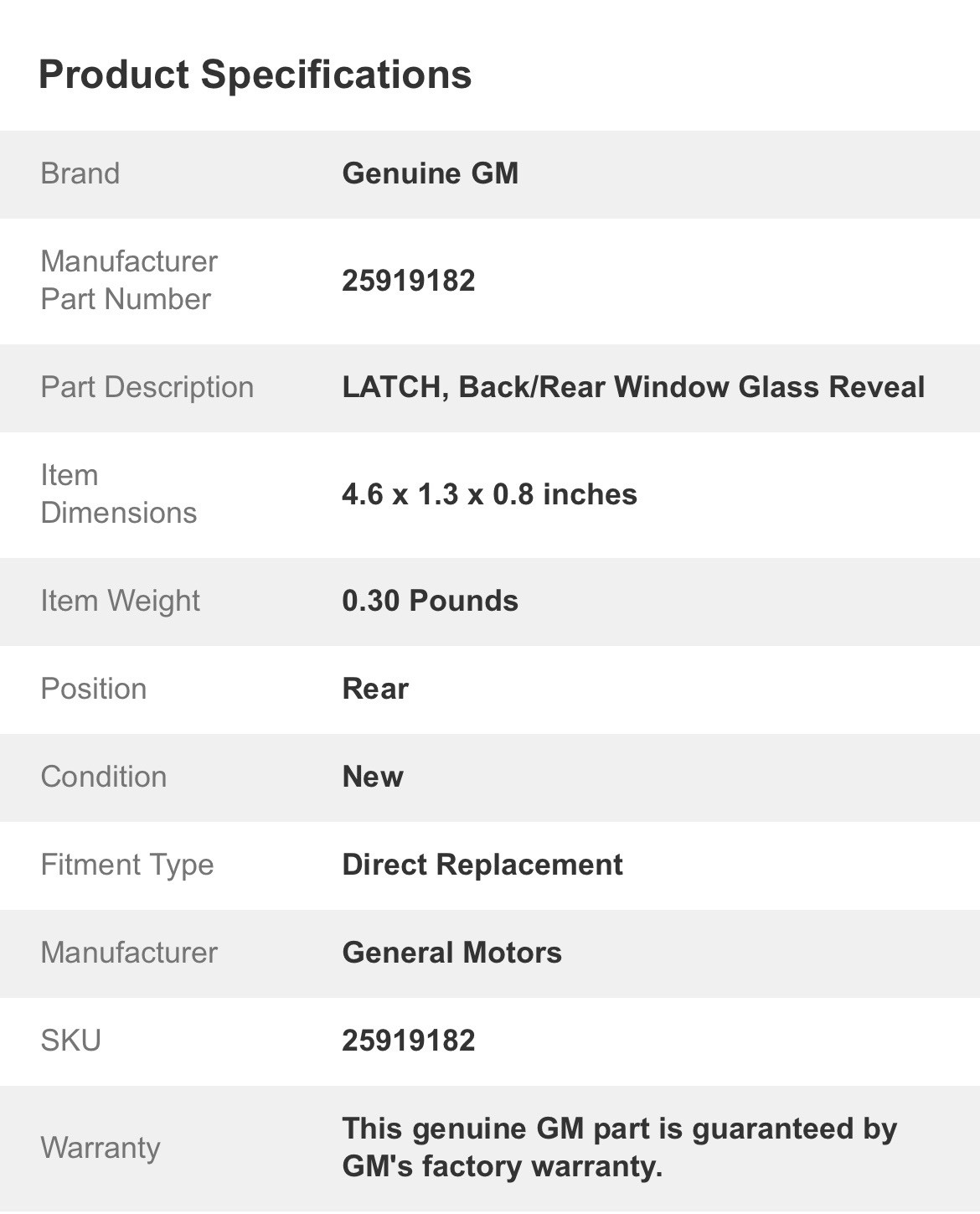Select manufacturer part number 25919182
The height and width of the screenshot is (1214, 980).
(409, 281)
